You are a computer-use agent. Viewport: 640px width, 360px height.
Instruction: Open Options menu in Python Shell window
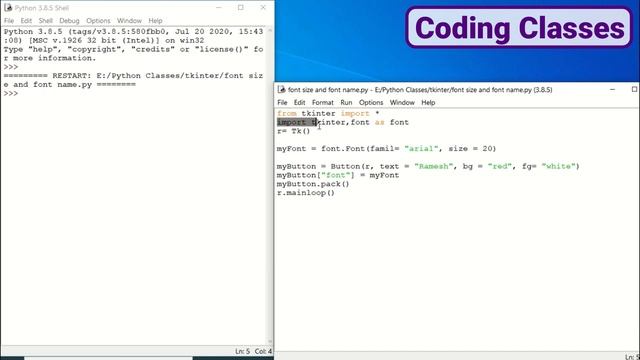98,20
